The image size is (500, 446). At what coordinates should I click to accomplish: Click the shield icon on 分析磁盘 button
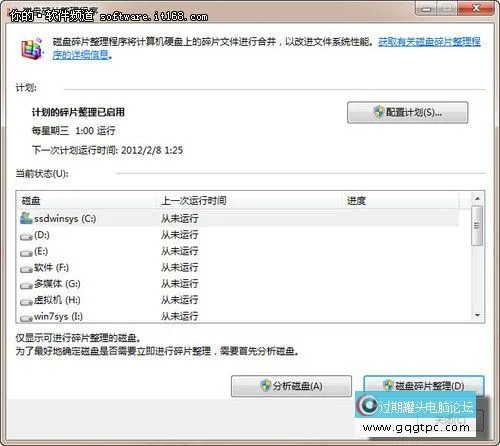[266, 386]
